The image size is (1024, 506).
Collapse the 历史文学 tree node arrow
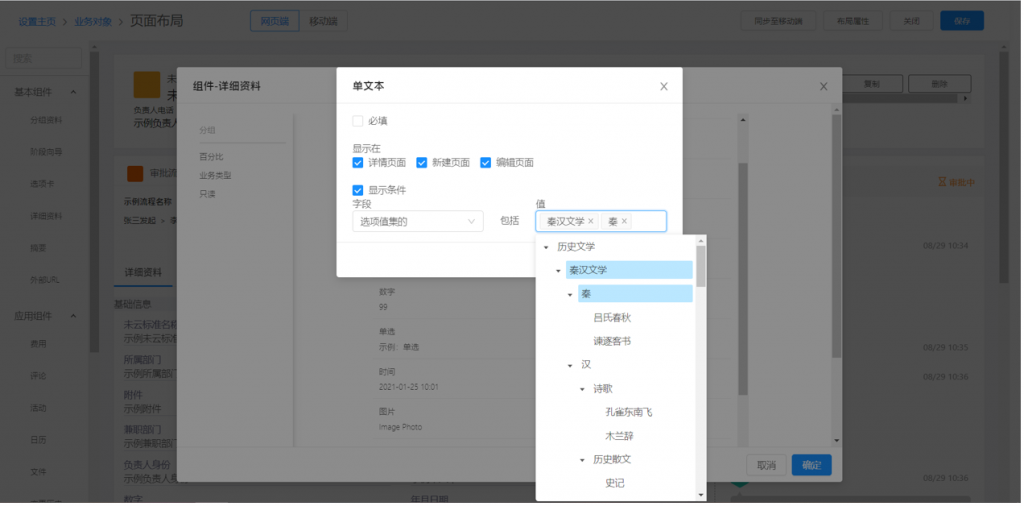click(x=546, y=247)
